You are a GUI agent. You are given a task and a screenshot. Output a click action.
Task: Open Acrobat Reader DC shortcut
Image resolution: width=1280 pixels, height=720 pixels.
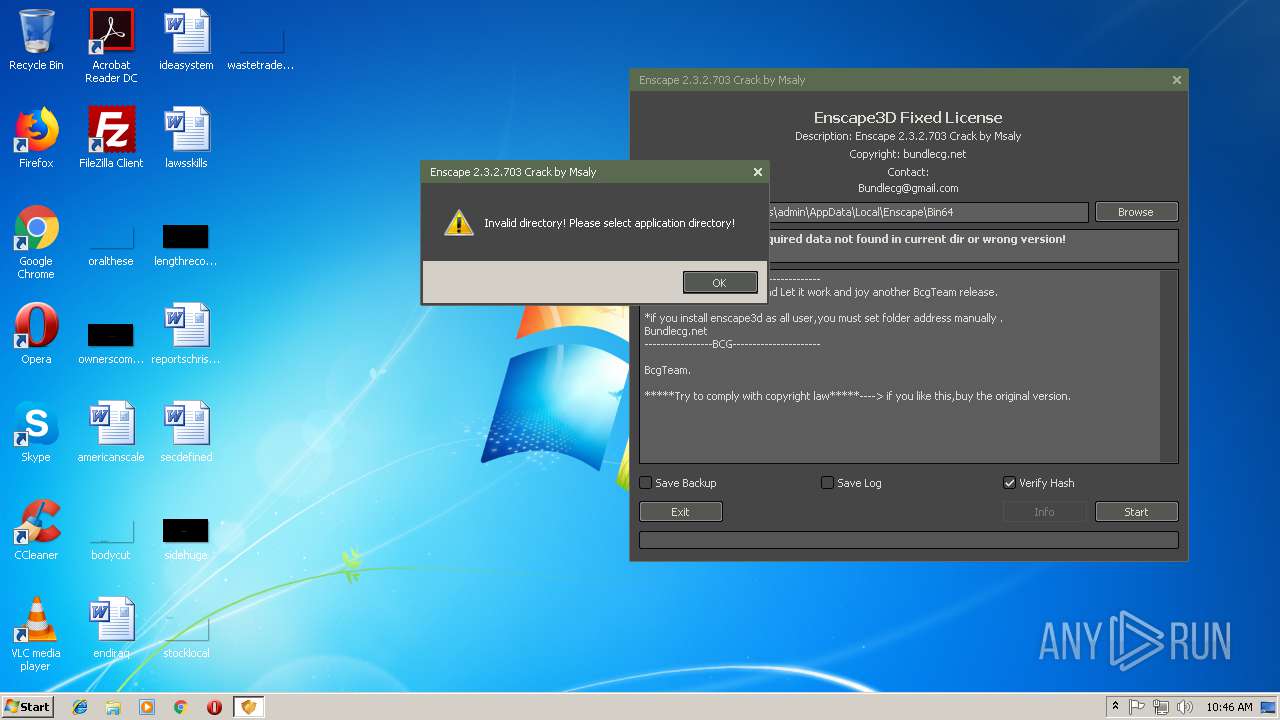[111, 46]
